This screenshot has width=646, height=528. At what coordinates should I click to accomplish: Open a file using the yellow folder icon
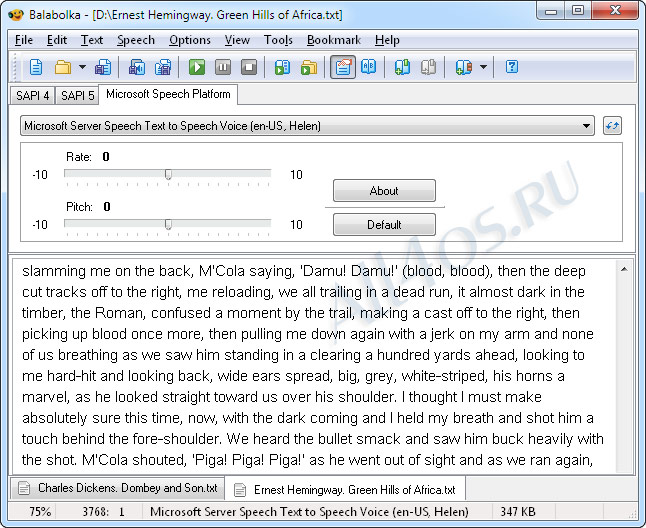click(x=63, y=67)
